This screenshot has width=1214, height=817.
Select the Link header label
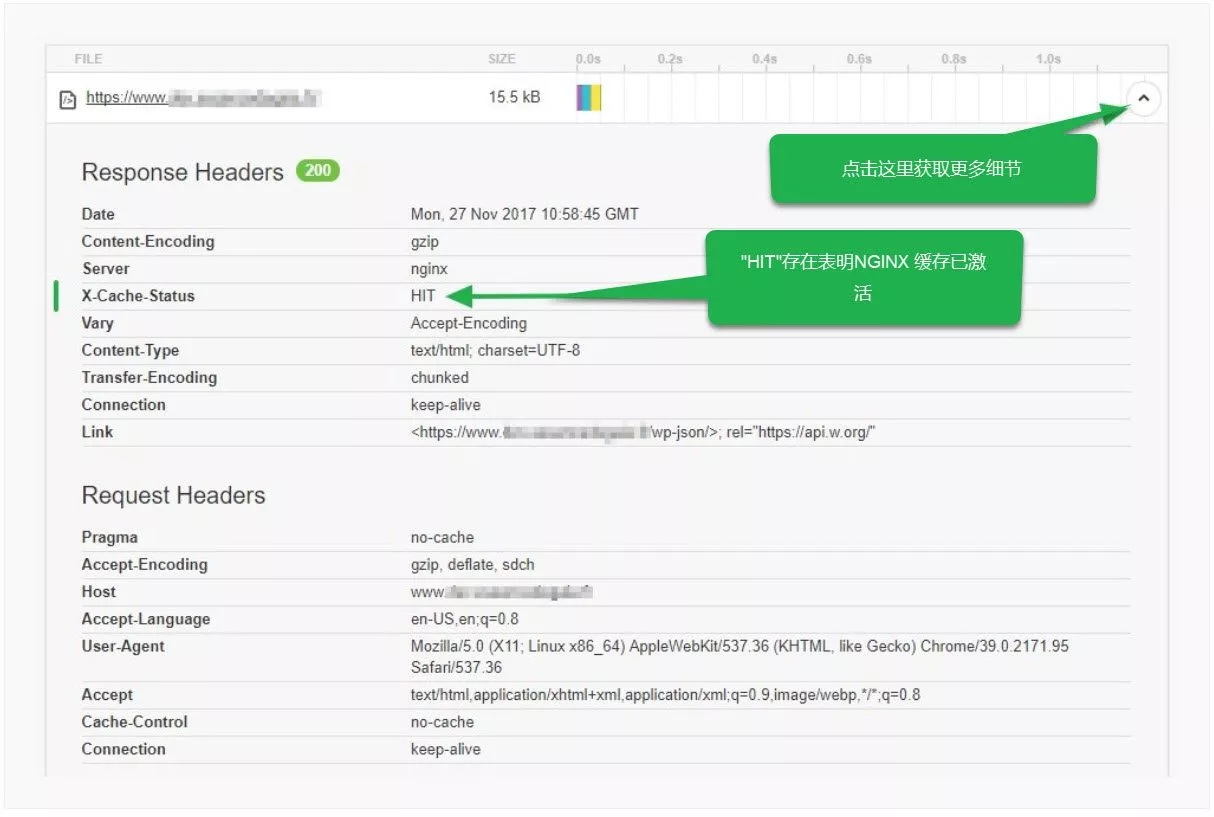click(x=98, y=431)
